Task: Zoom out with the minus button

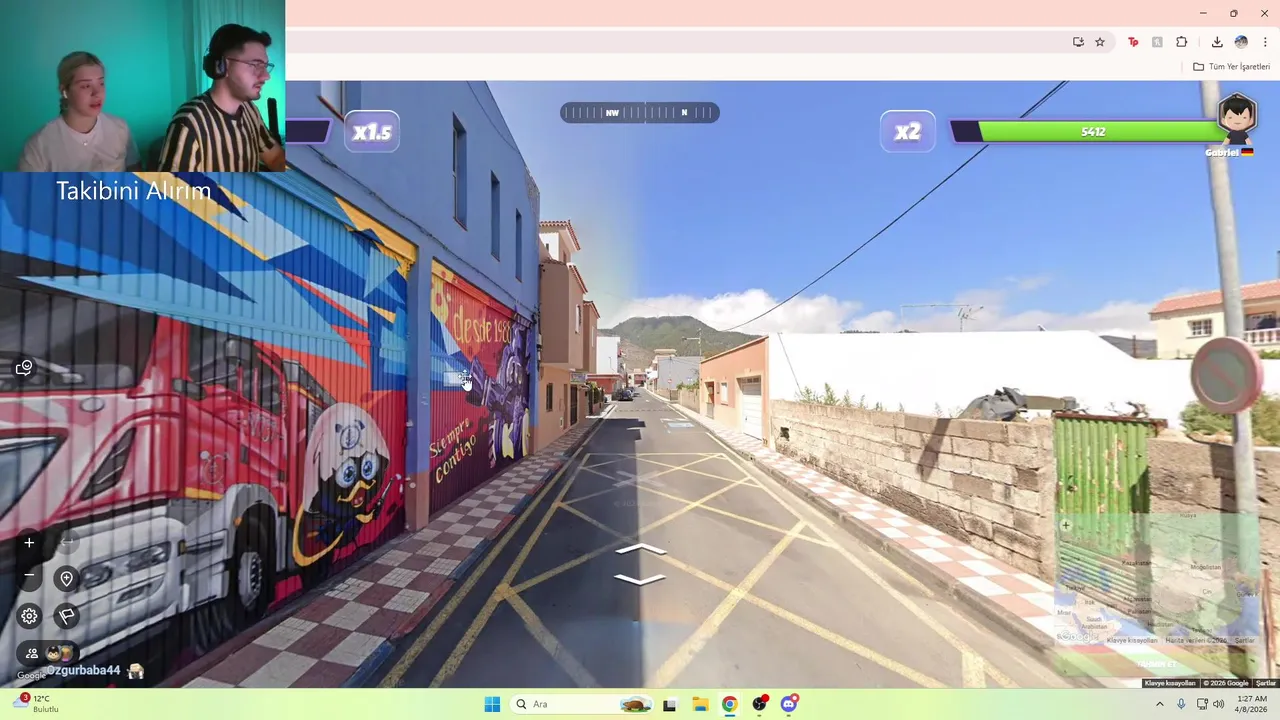Action: pos(29,575)
